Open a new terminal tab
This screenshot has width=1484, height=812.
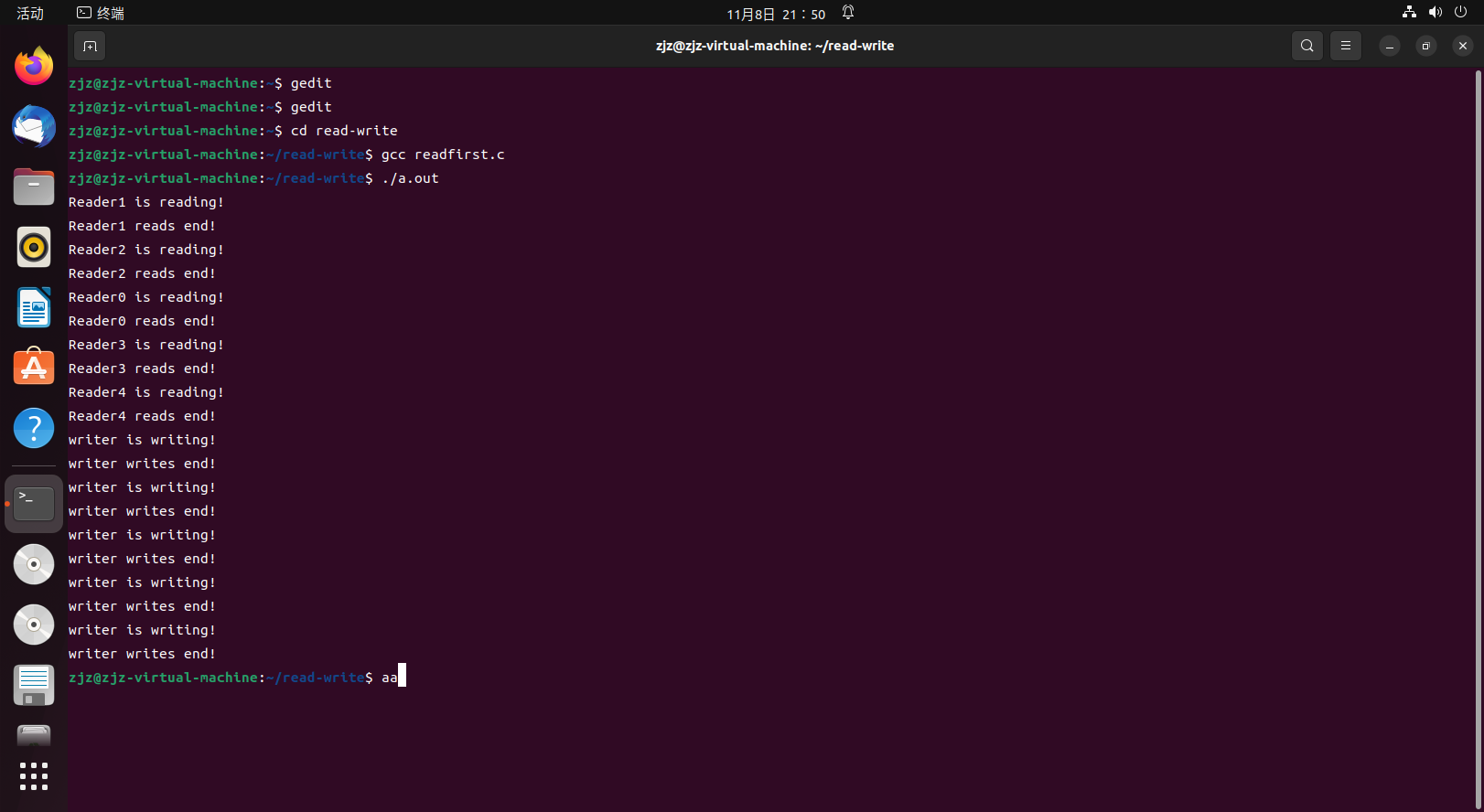pos(90,46)
